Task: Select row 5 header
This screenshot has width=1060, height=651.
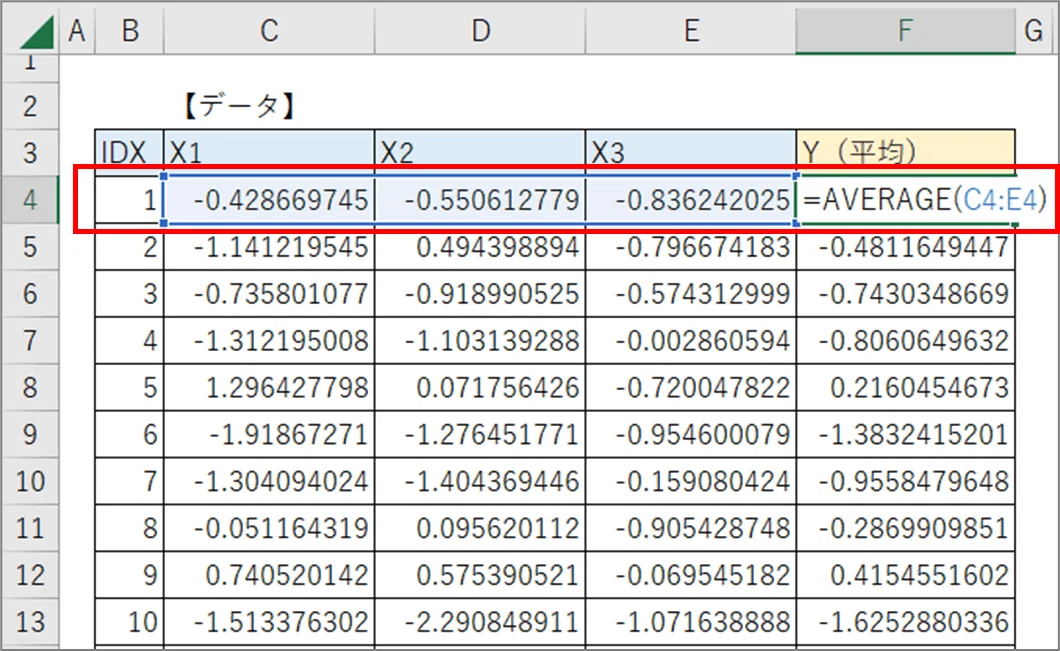Action: click(30, 247)
